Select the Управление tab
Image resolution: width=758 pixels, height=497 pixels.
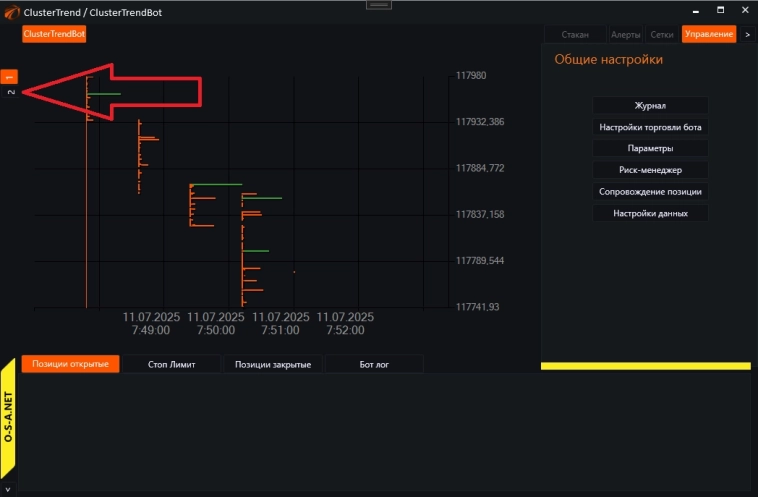pos(708,34)
